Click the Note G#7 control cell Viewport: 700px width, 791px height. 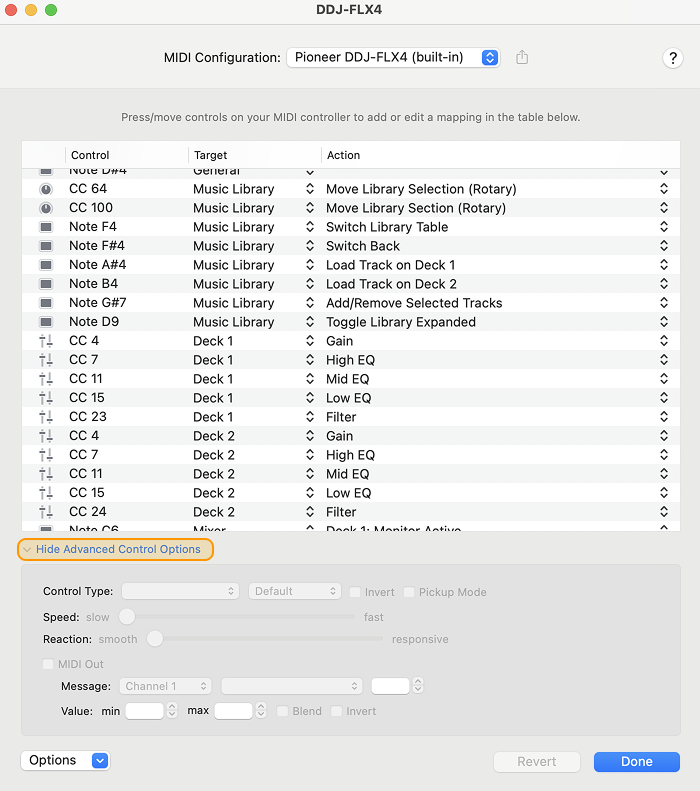coord(98,303)
